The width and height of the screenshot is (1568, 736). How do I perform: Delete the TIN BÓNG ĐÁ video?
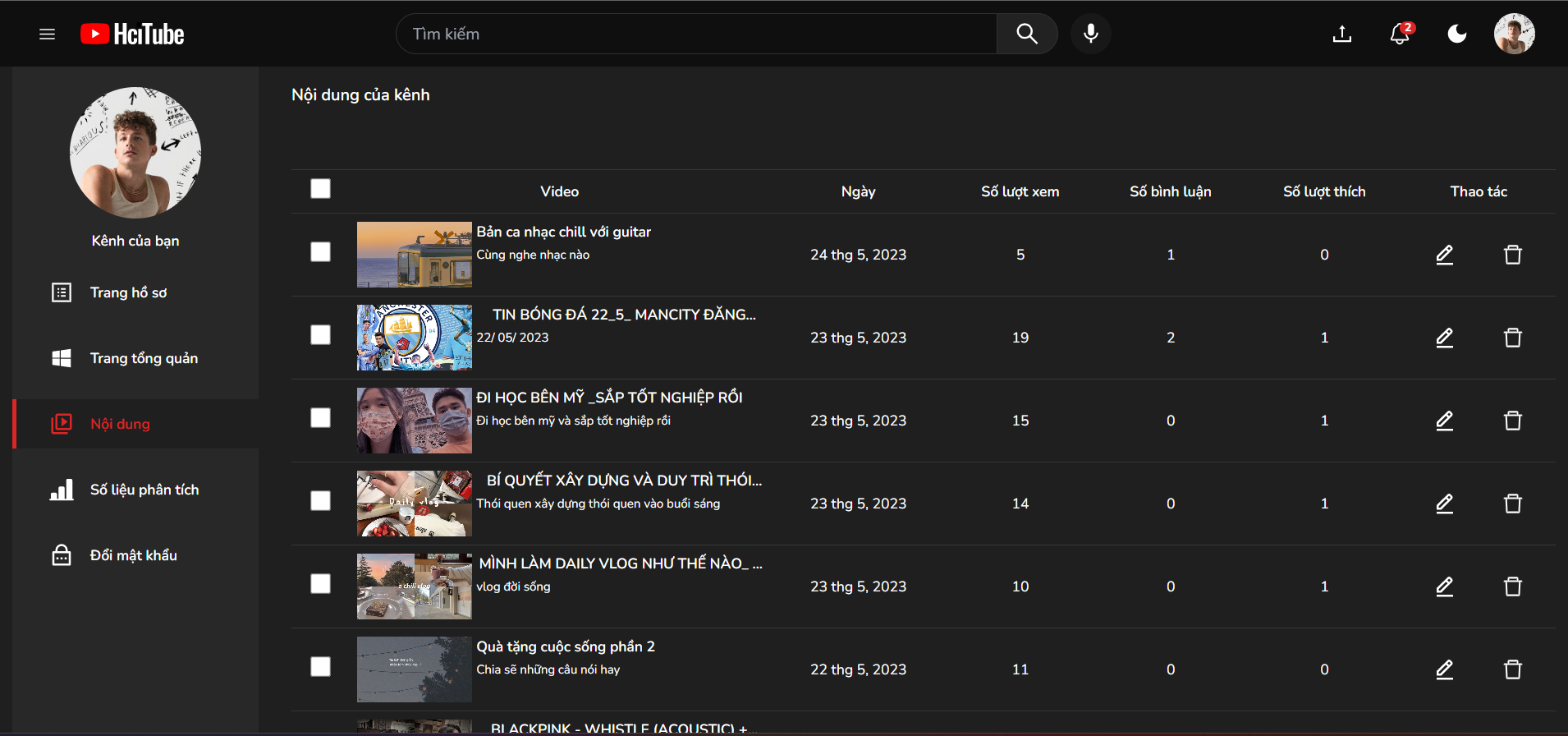[1513, 338]
